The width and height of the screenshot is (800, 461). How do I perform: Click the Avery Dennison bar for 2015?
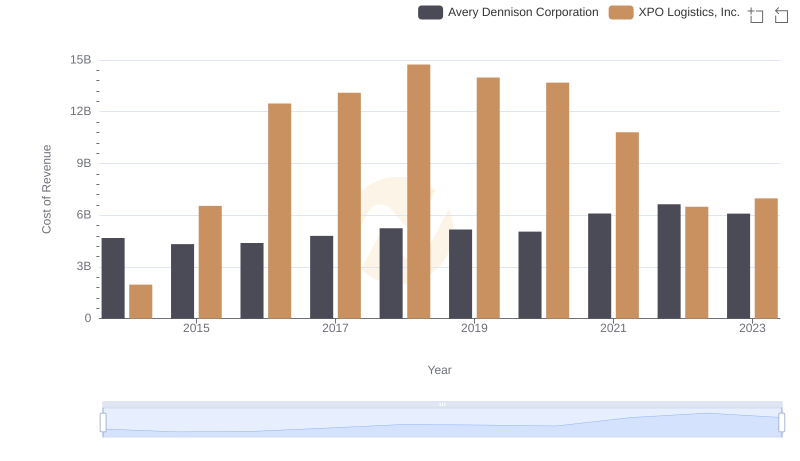[x=182, y=281]
